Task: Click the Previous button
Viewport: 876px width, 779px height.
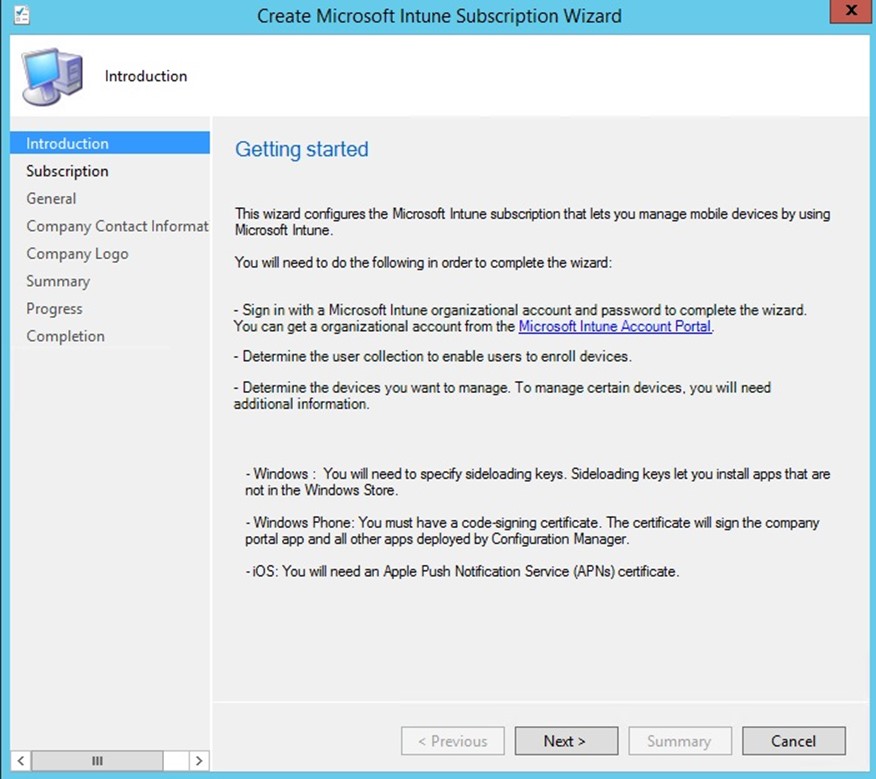Action: 452,741
